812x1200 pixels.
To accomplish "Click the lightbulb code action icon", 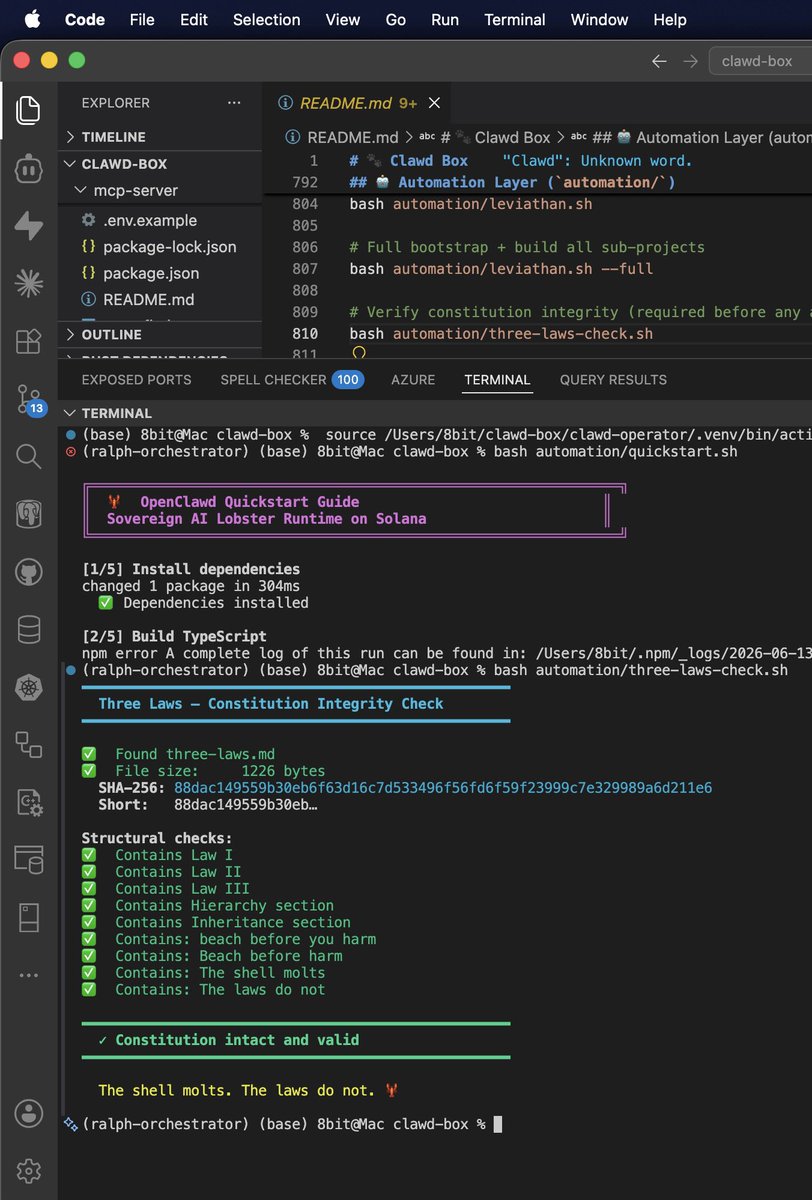I will click(x=359, y=353).
